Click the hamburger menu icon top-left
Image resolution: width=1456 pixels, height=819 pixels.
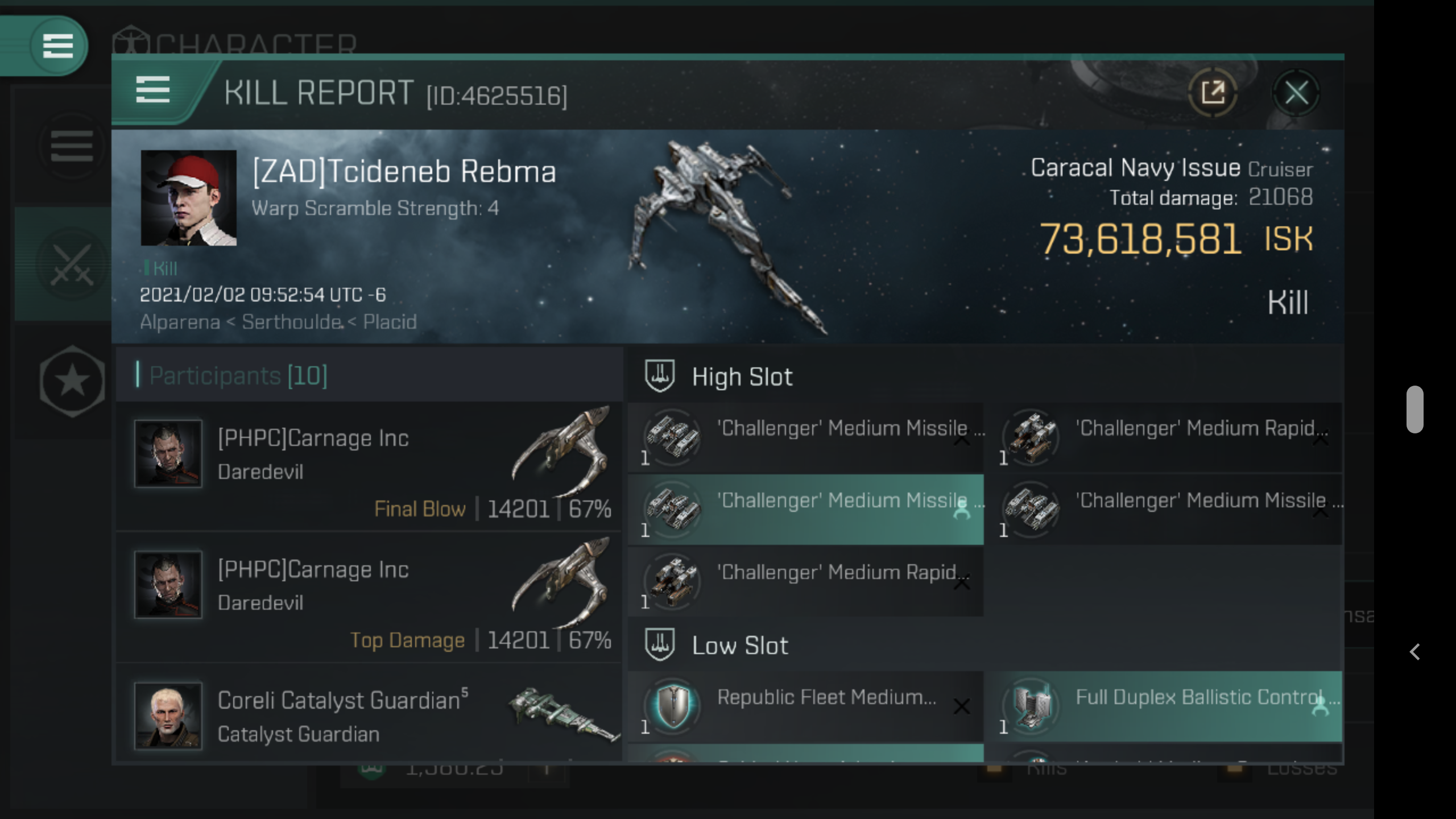point(56,44)
